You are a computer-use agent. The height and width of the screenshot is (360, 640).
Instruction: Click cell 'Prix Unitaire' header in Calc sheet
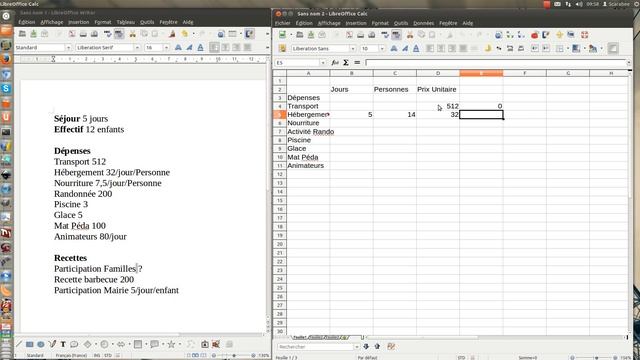click(437, 89)
